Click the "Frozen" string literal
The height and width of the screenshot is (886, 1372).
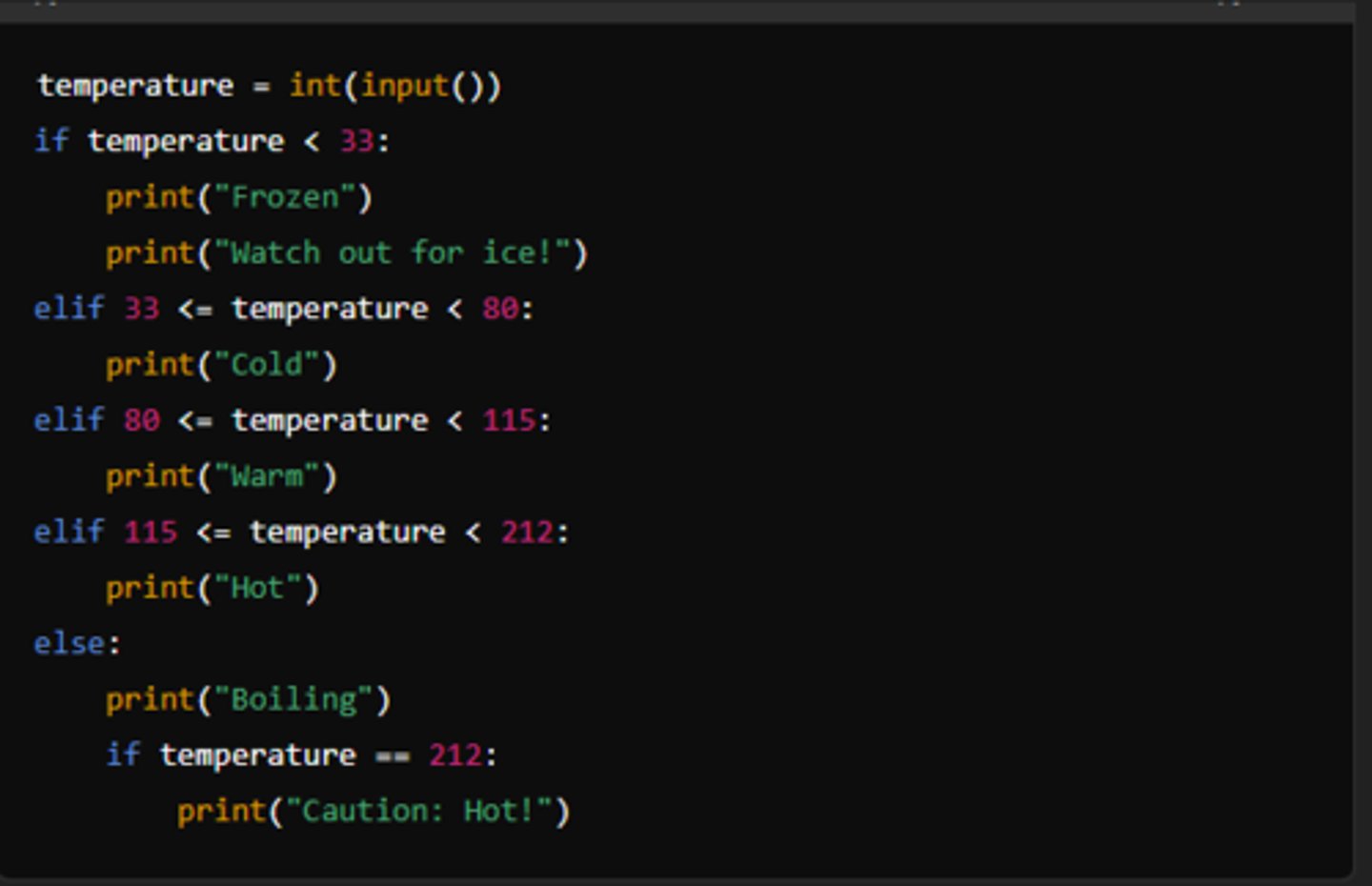(285, 197)
